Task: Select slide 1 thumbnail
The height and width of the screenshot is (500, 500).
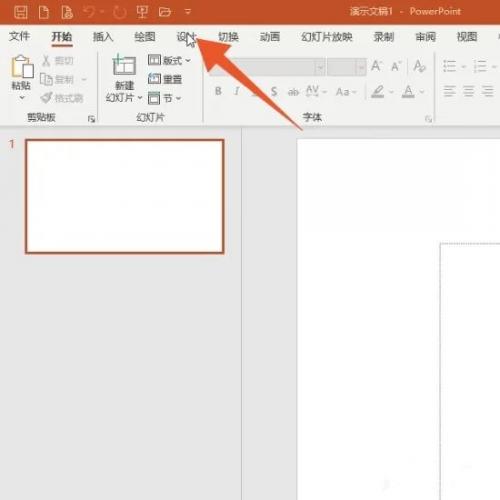Action: click(124, 197)
